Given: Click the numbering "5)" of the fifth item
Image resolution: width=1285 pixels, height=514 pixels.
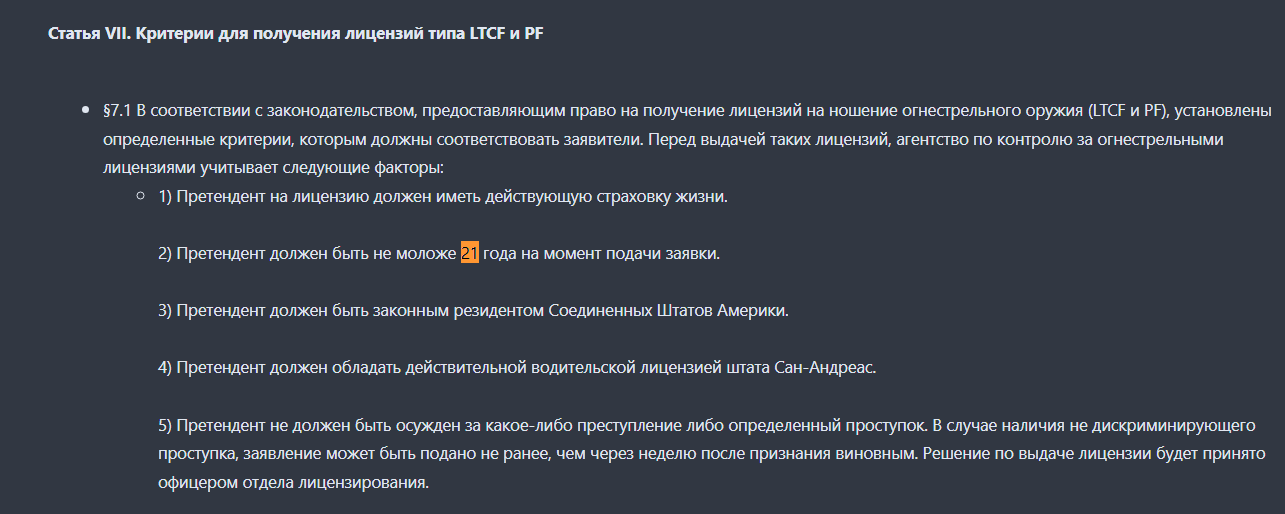Looking at the screenshot, I should (x=165, y=426).
